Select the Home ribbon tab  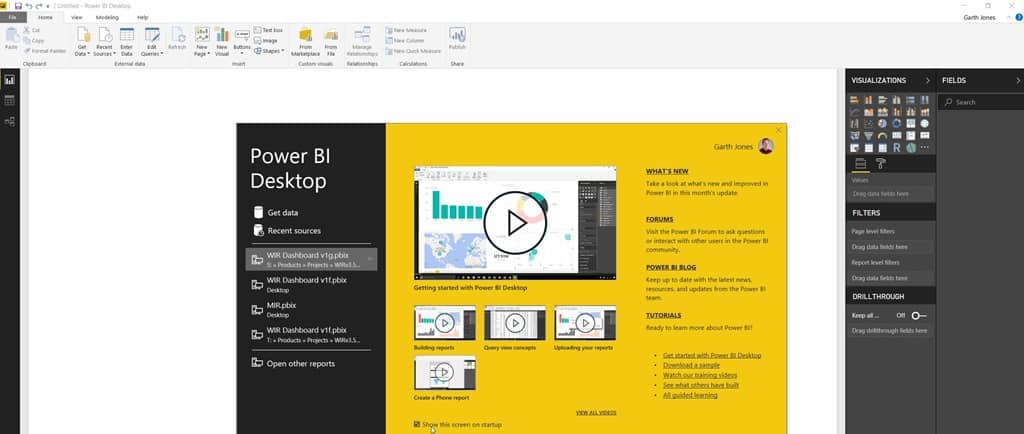pyautogui.click(x=46, y=17)
